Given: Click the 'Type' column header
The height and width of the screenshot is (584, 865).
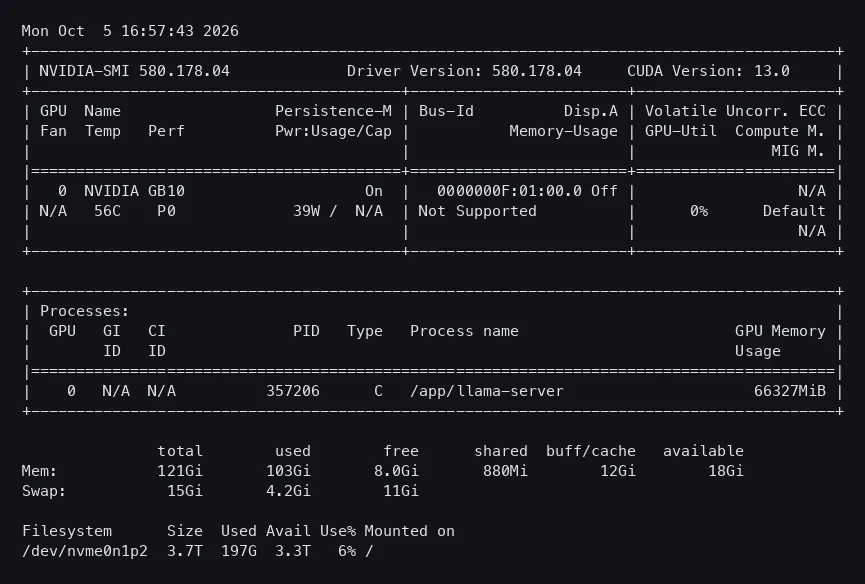Looking at the screenshot, I should coord(365,331).
